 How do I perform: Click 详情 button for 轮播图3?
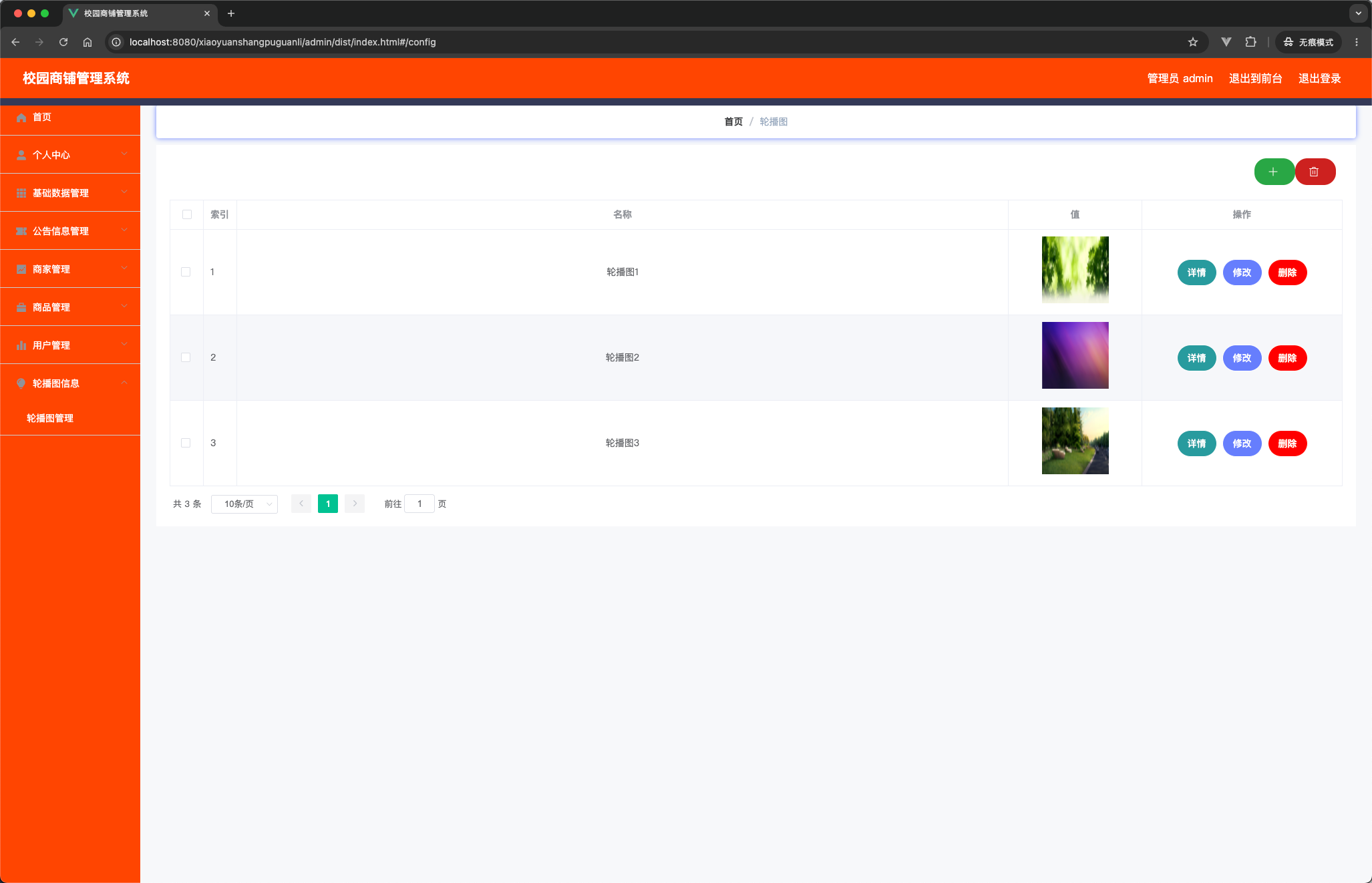[1196, 444]
